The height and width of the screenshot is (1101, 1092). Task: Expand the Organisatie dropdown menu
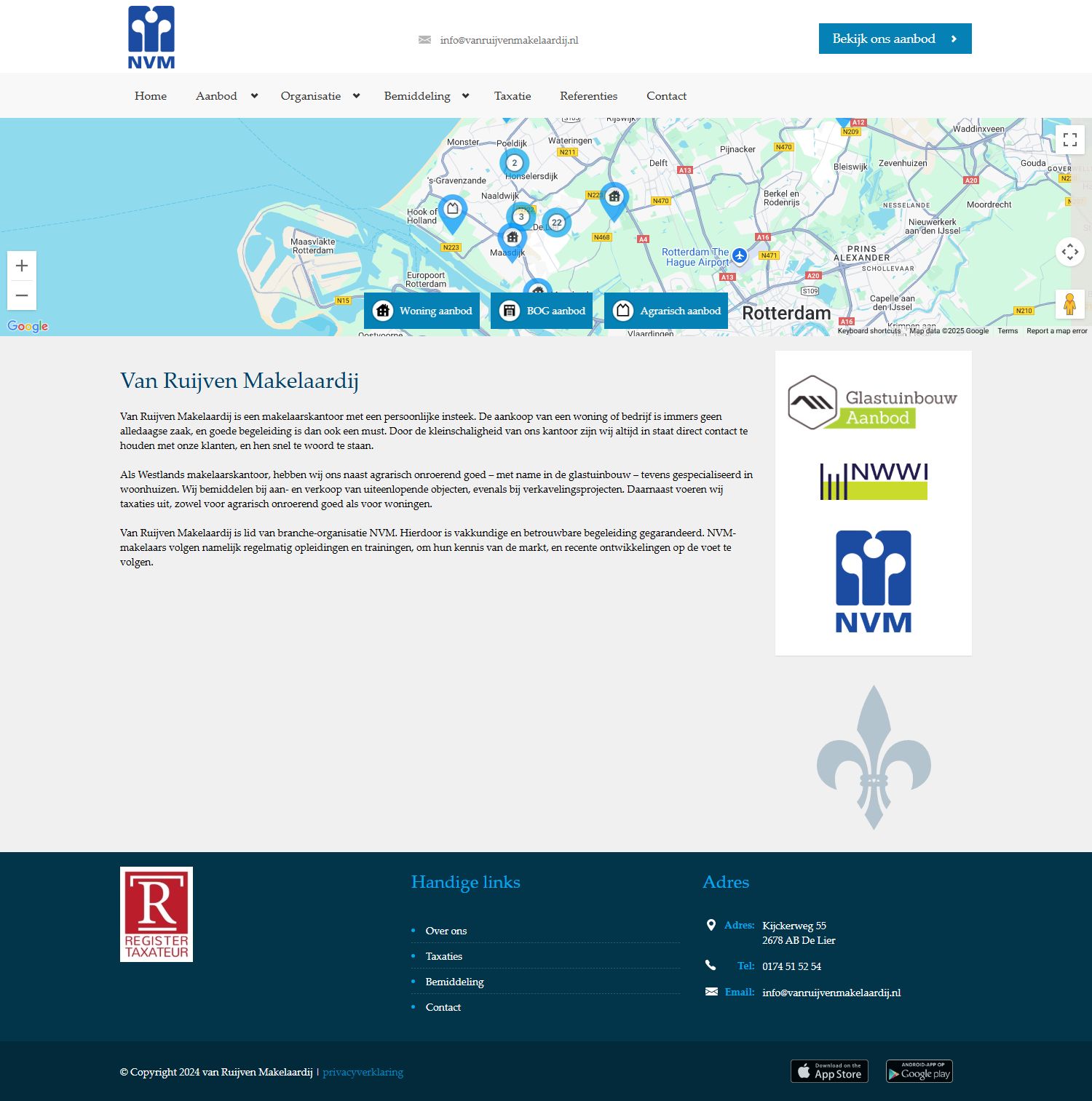click(x=312, y=95)
